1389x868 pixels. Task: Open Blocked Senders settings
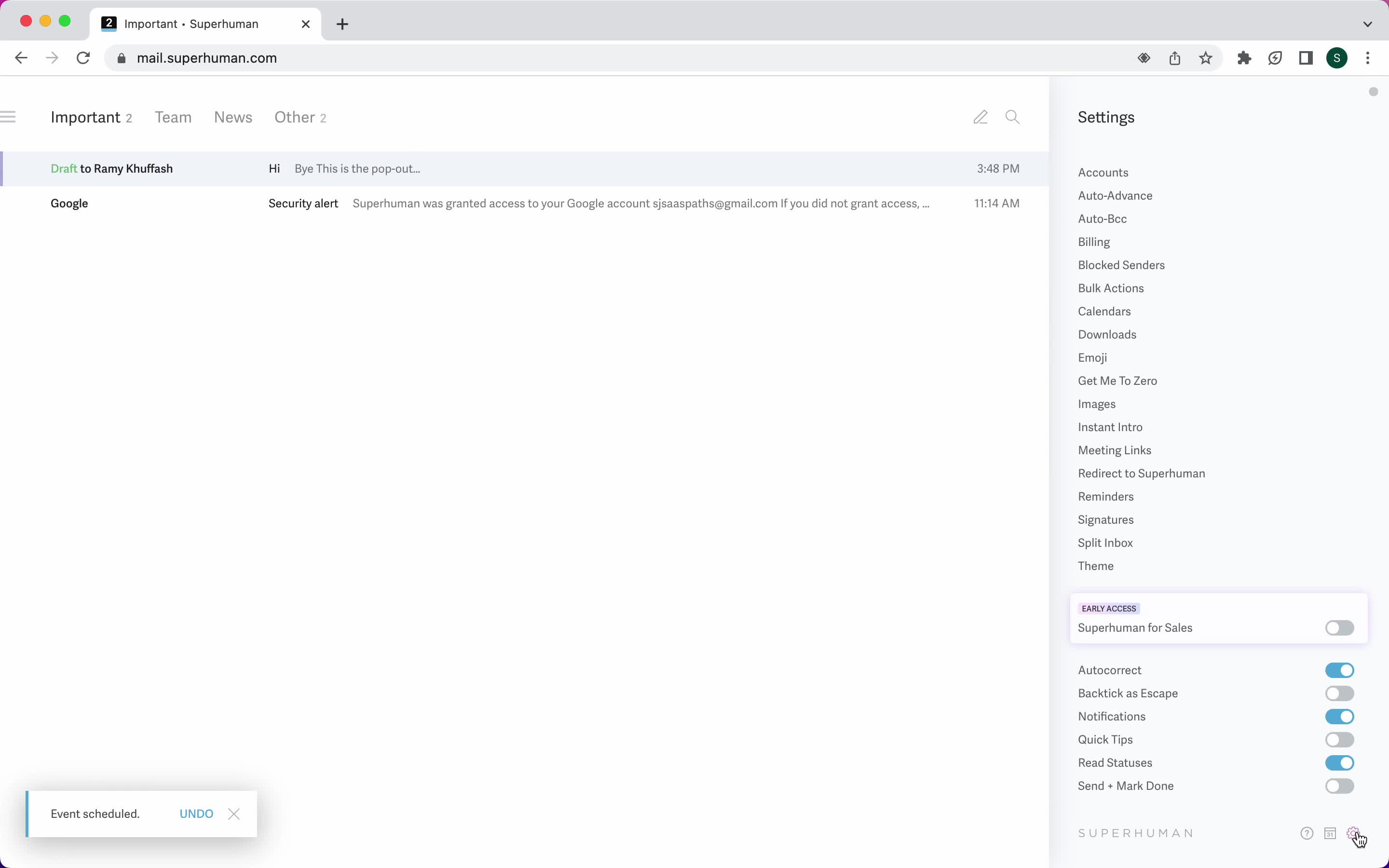(x=1121, y=265)
